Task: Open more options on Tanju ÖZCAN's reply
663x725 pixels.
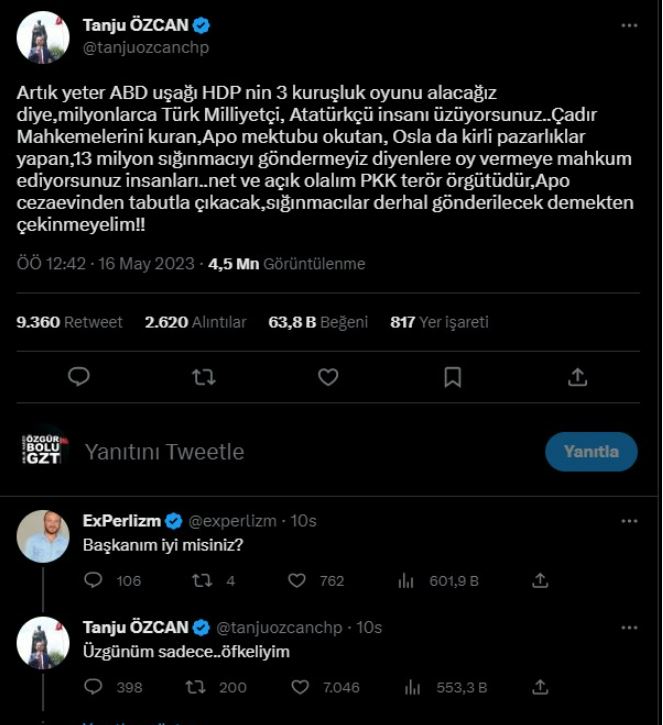Action: (628, 627)
